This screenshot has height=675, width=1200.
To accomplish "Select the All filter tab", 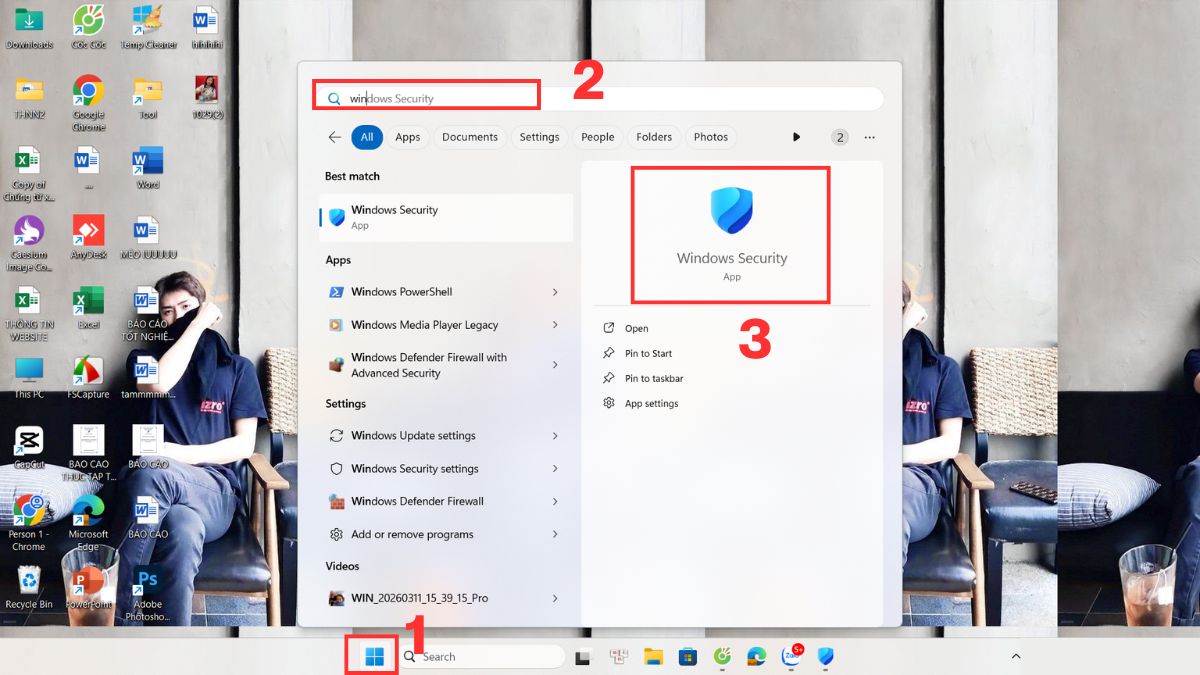I will tap(367, 137).
